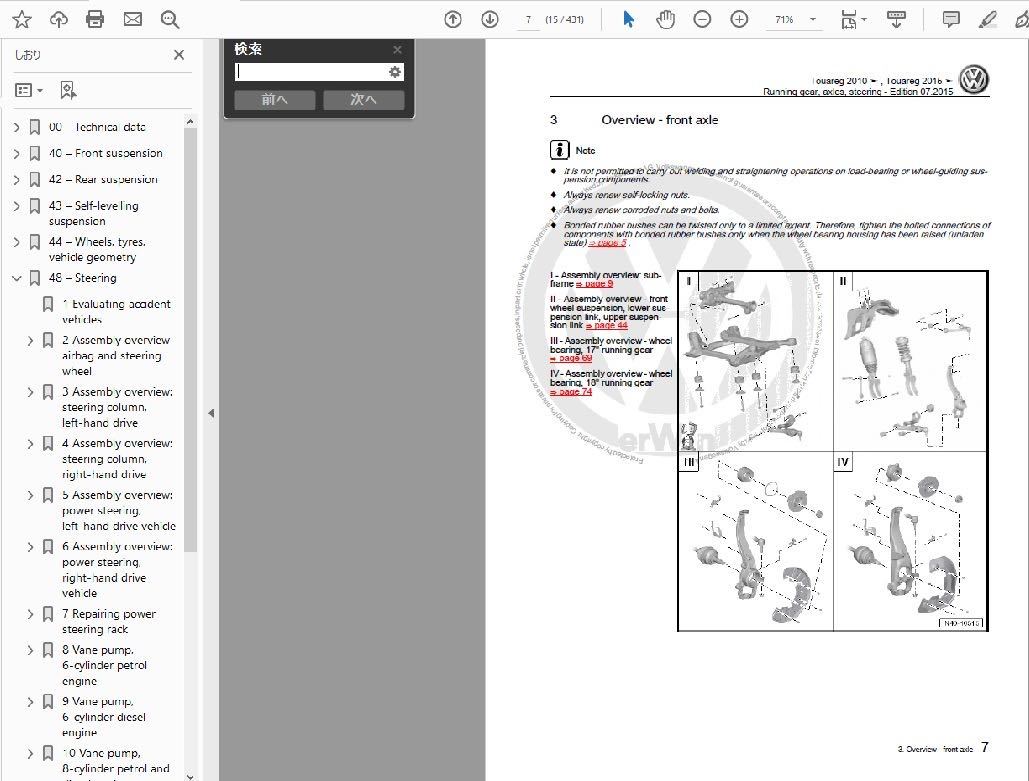This screenshot has height=781, width=1029.
Task: Click diagram quadrant III wheel bearing
Action: (755, 541)
